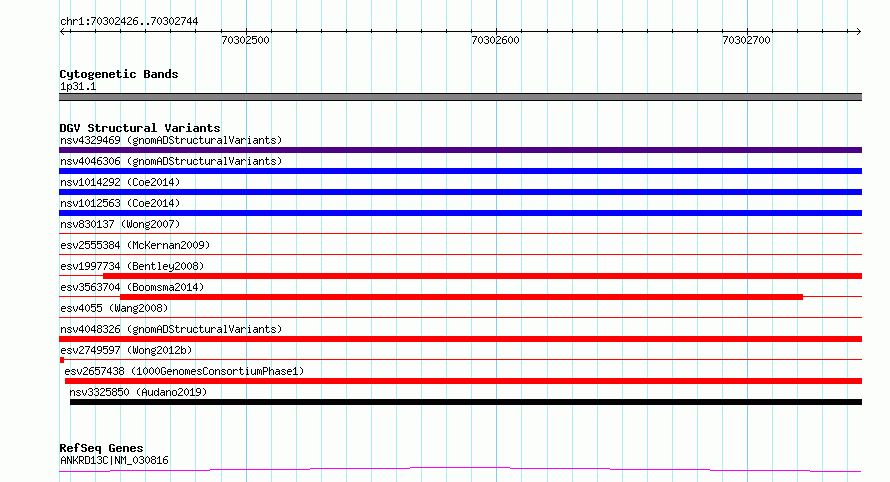Click the red esv2657438 variant bar
Screen dimensions: 890x482
coord(463,381)
